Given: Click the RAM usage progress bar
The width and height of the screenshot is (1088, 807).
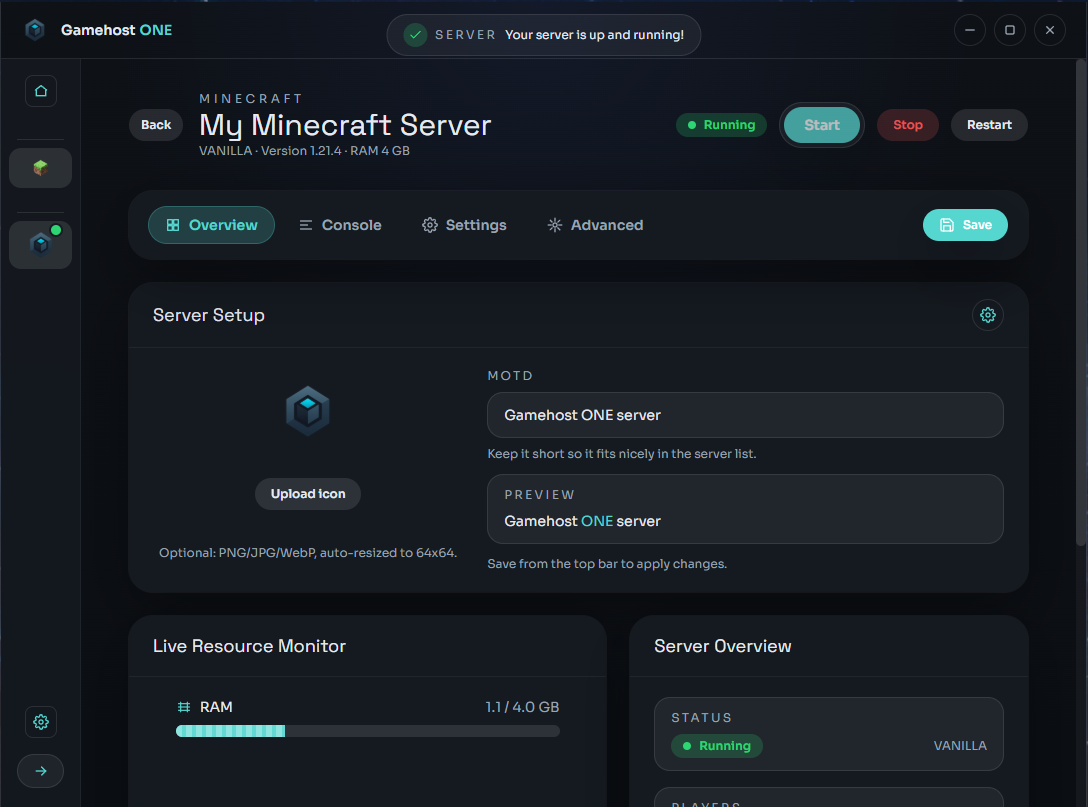Looking at the screenshot, I should (x=368, y=731).
